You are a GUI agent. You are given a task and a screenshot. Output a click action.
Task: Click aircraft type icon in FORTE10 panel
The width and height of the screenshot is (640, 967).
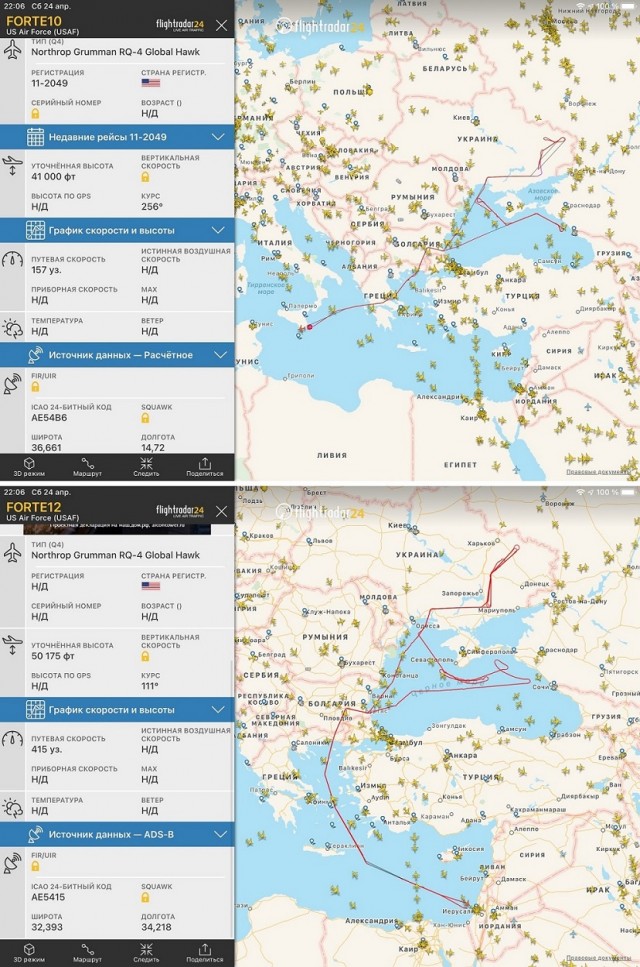12,51
